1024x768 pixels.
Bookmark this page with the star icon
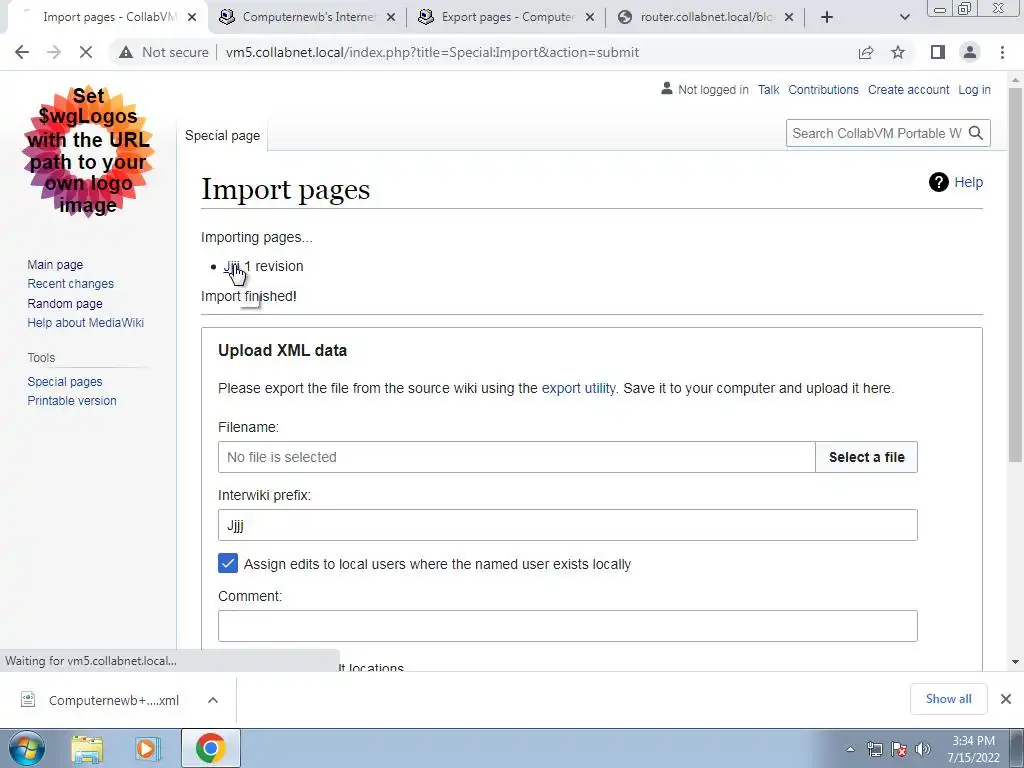click(898, 52)
